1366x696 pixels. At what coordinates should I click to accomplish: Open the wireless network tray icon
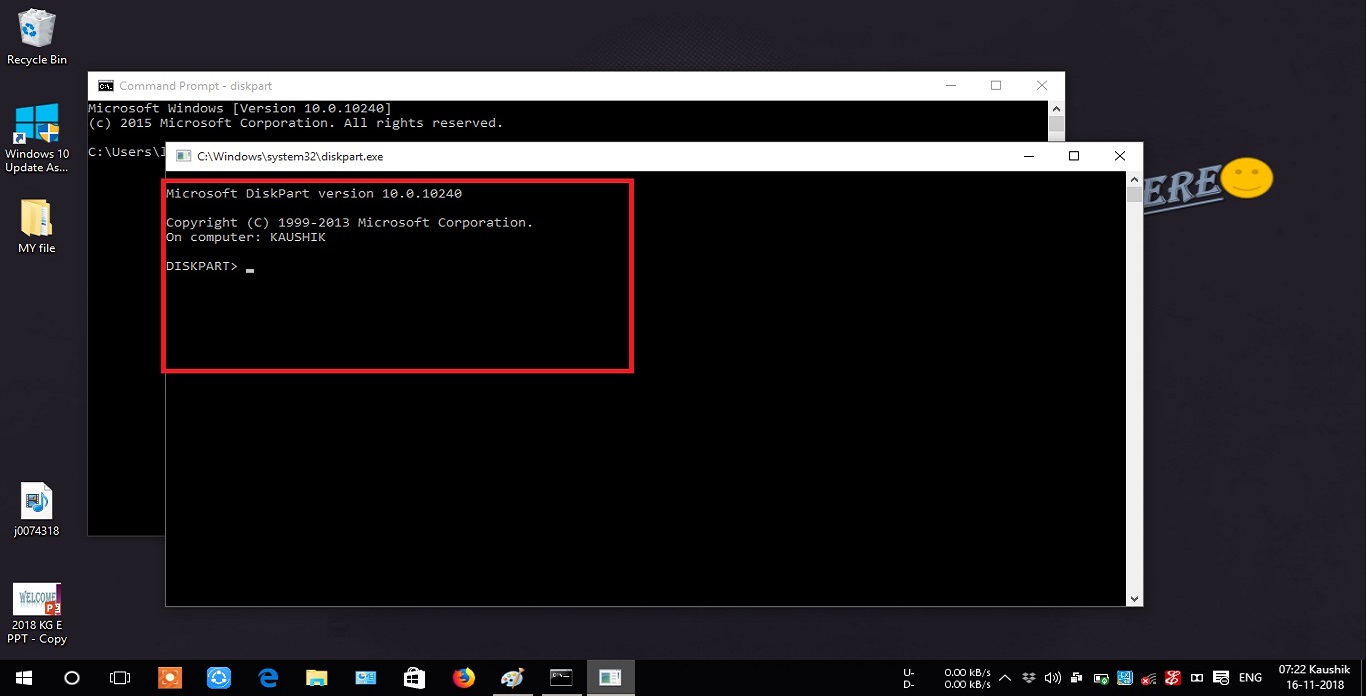pyautogui.click(x=1149, y=678)
